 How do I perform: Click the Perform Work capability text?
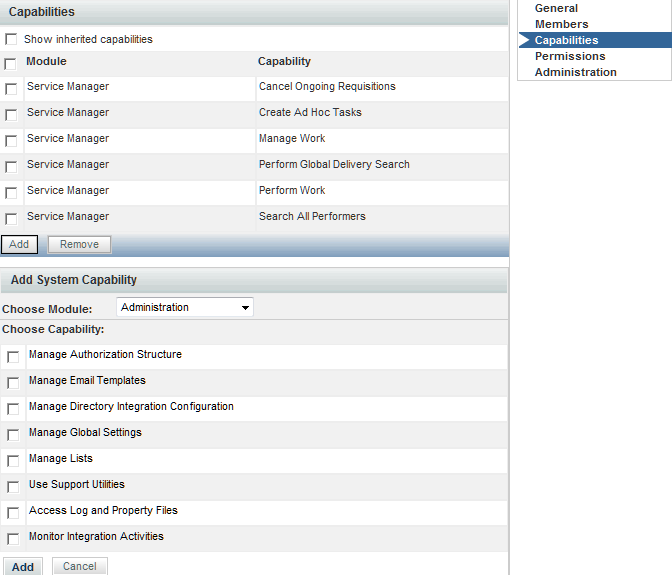pyautogui.click(x=292, y=190)
